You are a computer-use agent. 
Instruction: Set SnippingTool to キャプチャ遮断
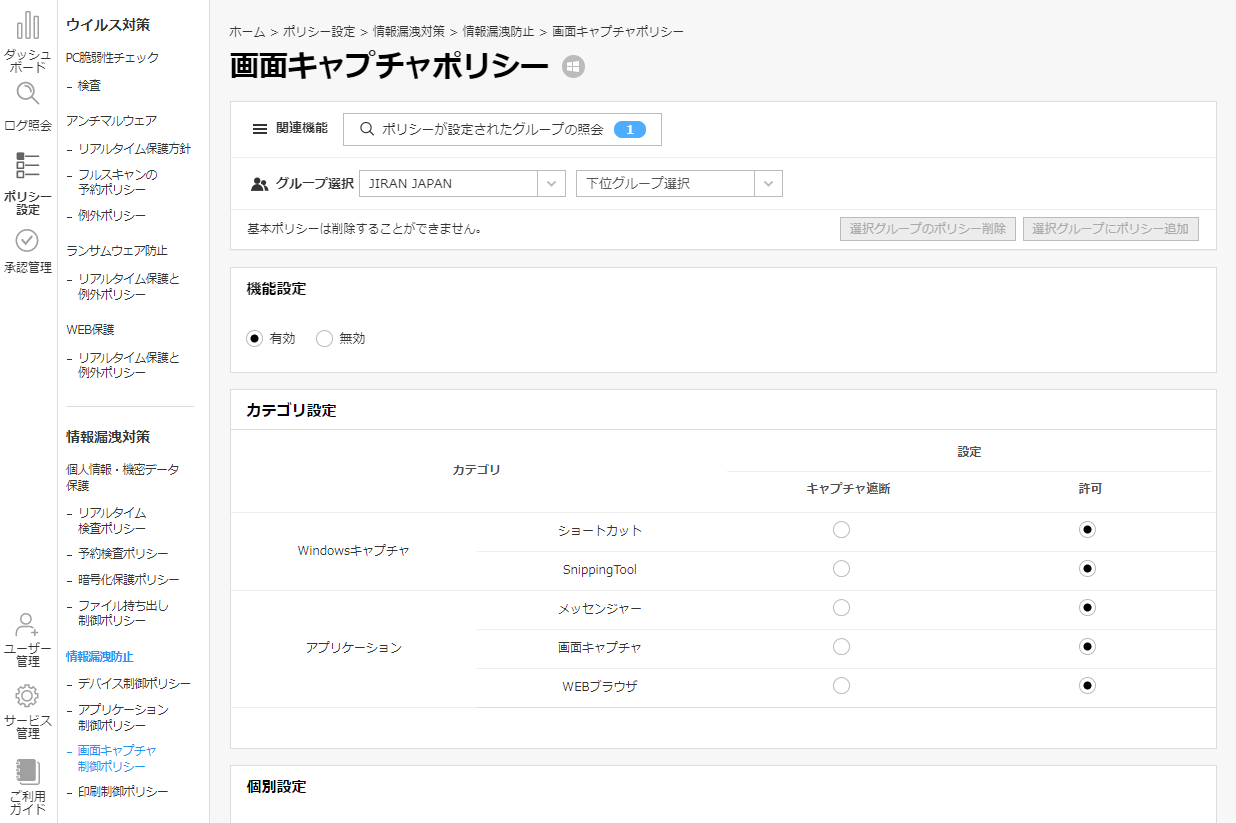click(x=841, y=568)
